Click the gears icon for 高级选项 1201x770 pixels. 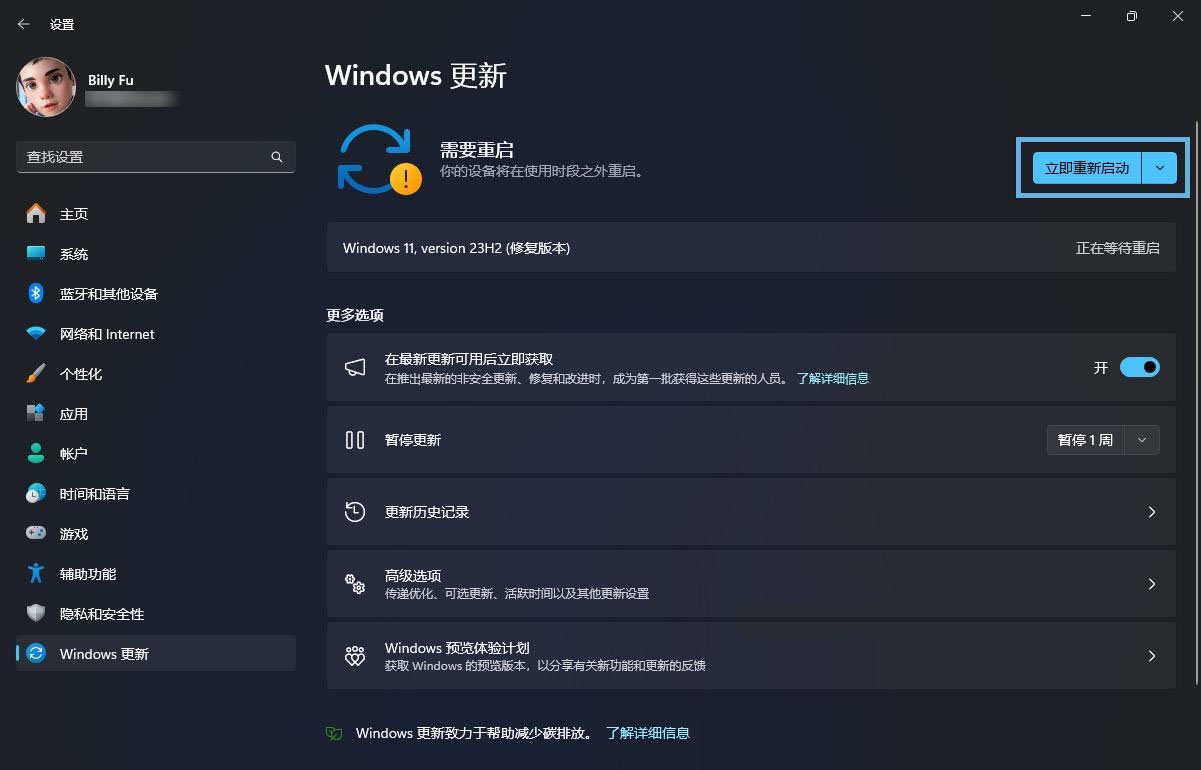(355, 584)
